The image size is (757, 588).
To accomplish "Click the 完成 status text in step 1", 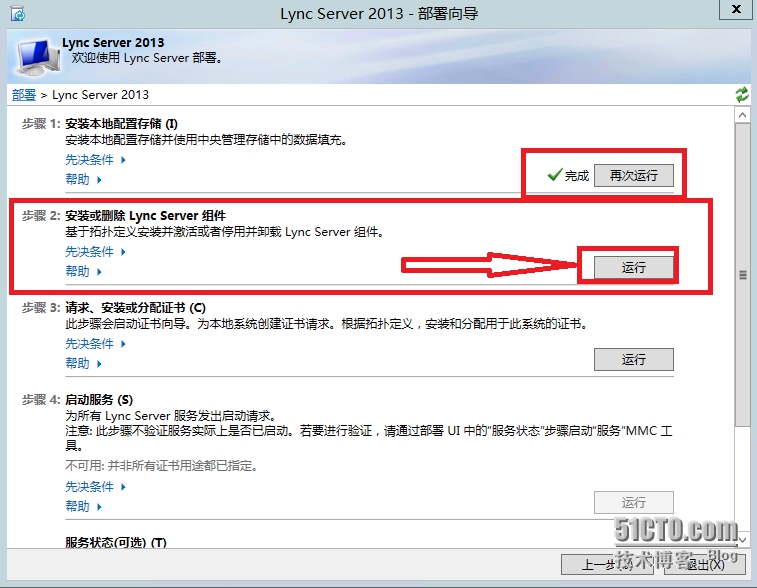I will coord(577,176).
